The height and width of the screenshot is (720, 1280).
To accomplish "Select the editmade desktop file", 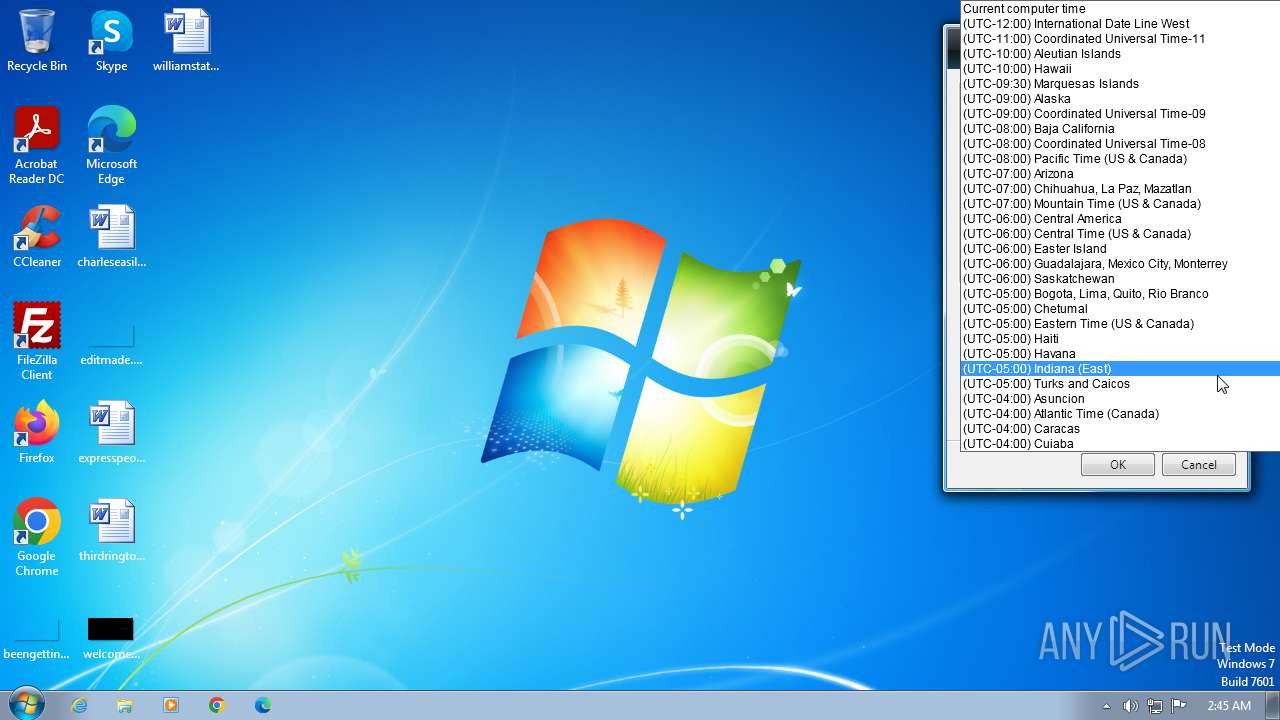I will point(111,341).
